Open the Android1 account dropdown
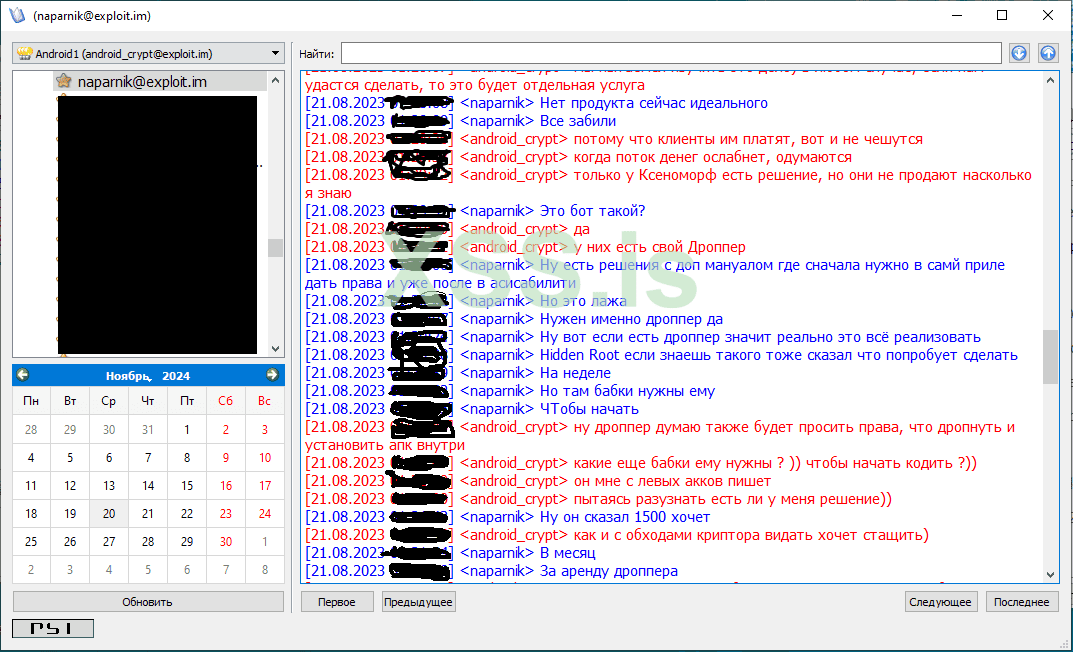 [x=148, y=53]
